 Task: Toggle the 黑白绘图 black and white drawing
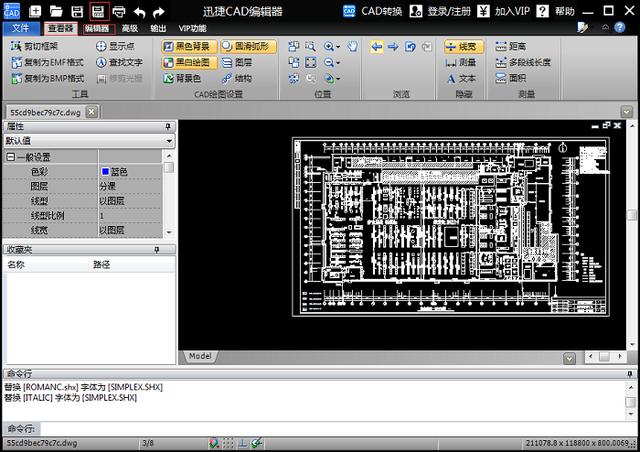(x=189, y=62)
